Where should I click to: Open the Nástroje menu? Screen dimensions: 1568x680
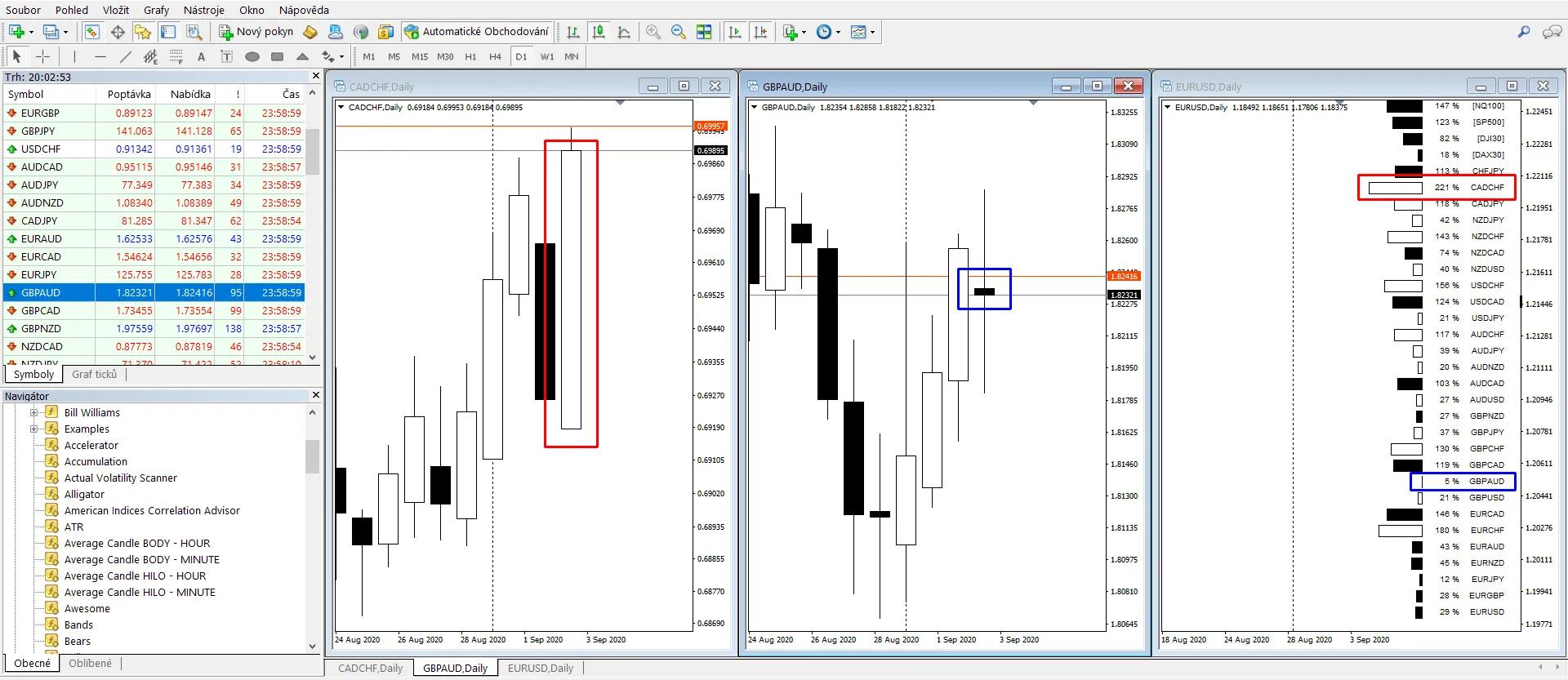[x=204, y=10]
